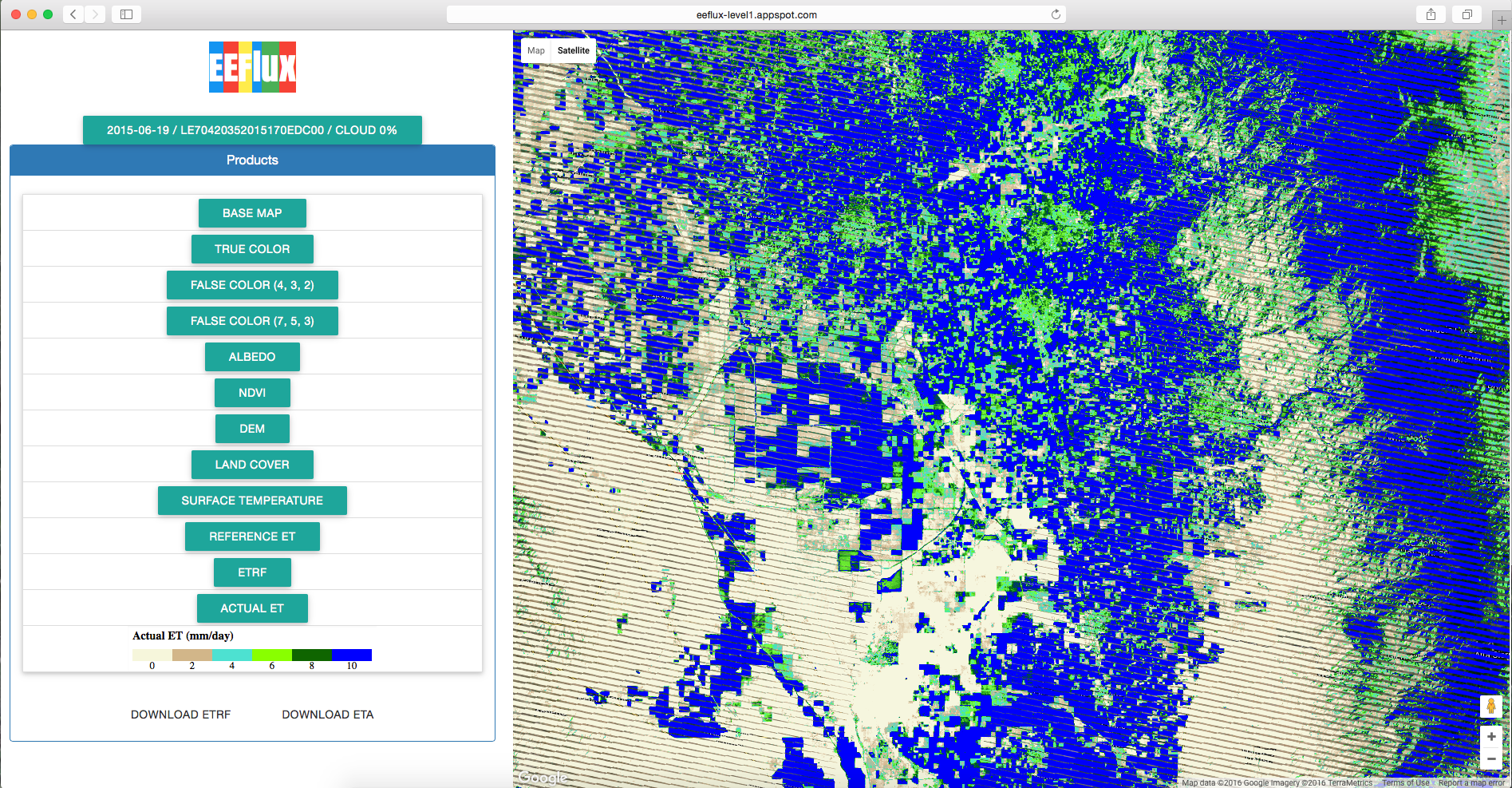Click the DOWNLOAD ETA link
This screenshot has height=788, width=1512.
328,715
